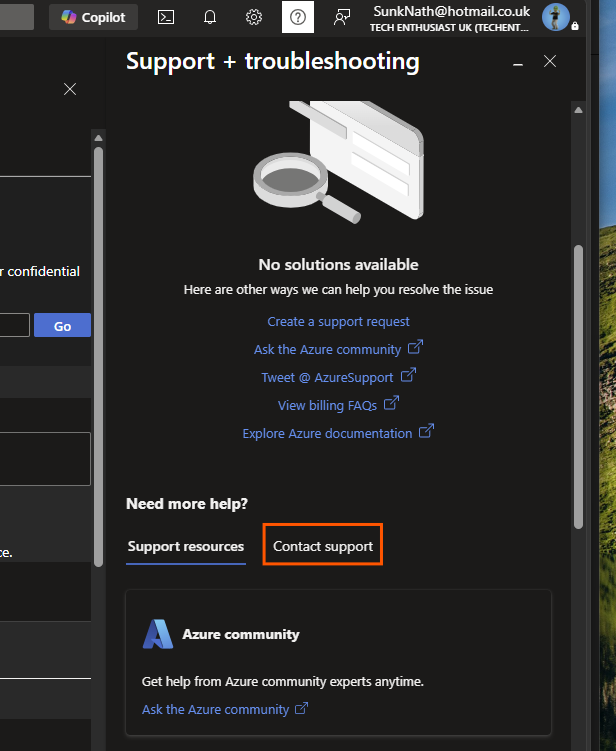Click the support panel scrollbar thumb
Screen dimensions: 616x751
[578, 387]
